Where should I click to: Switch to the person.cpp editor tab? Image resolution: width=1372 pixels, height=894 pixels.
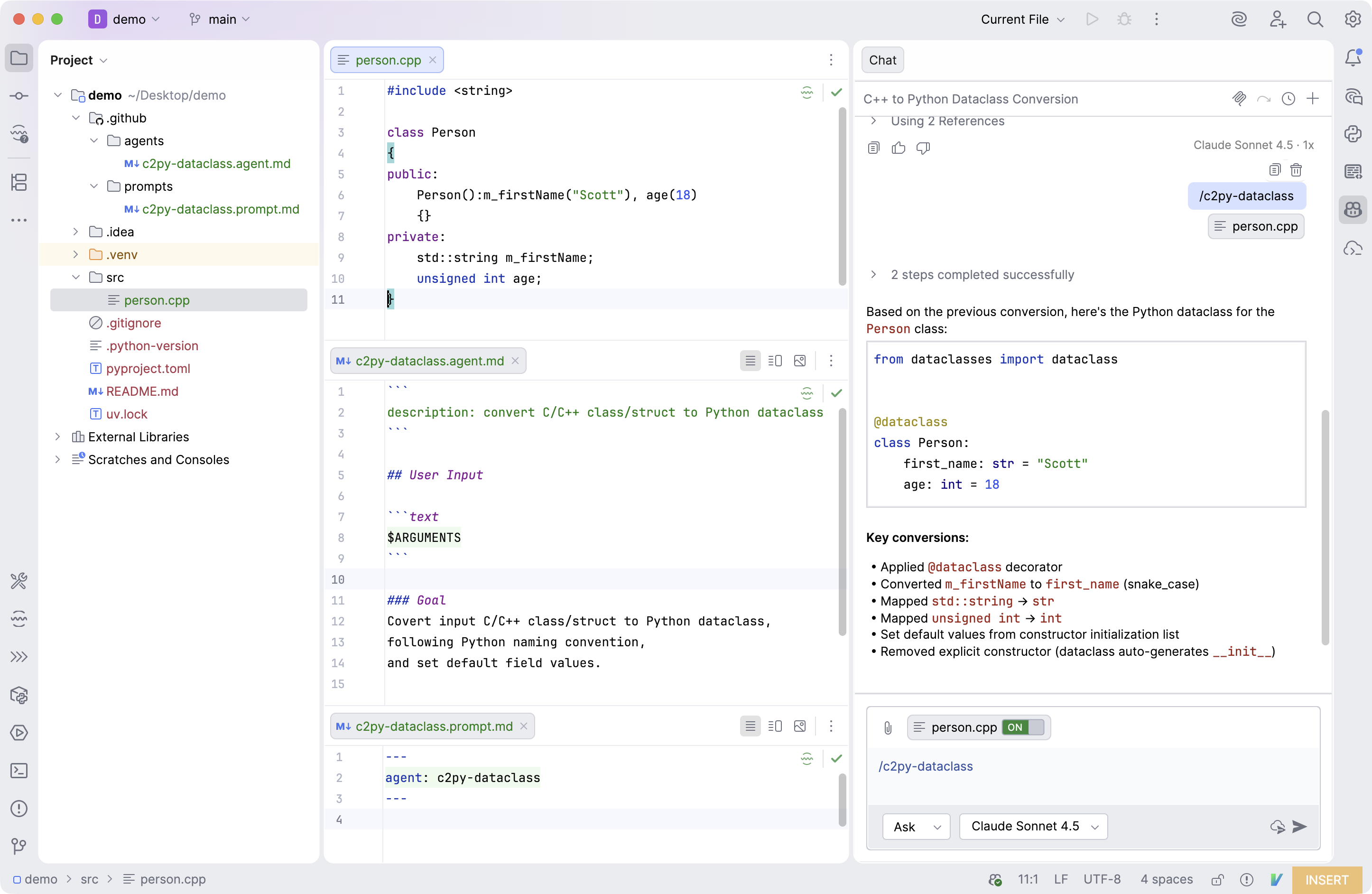click(x=387, y=60)
